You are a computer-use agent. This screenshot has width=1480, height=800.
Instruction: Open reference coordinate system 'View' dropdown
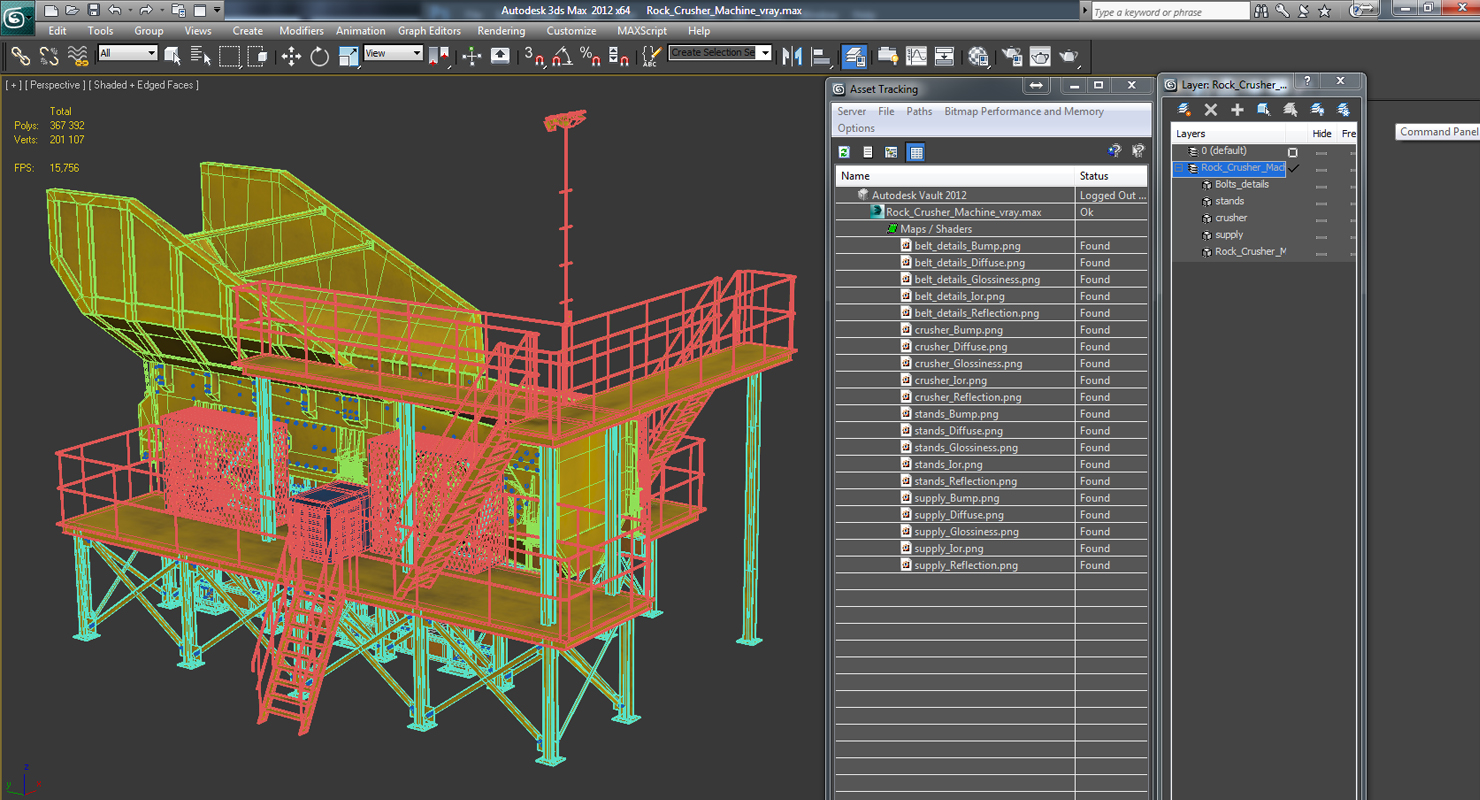tap(393, 53)
